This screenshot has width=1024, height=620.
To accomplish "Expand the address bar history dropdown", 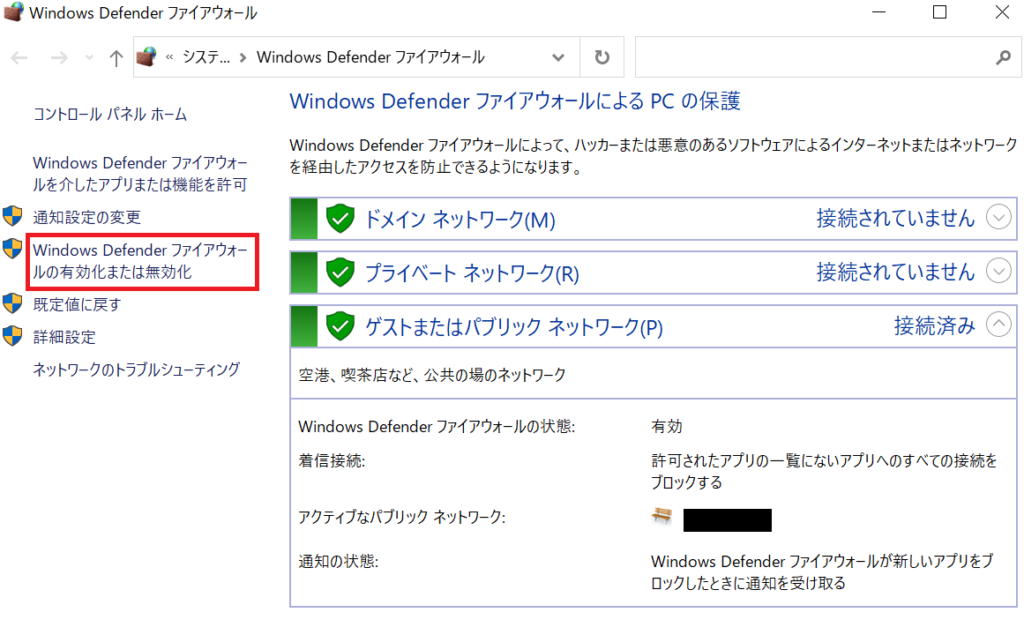I will point(558,57).
